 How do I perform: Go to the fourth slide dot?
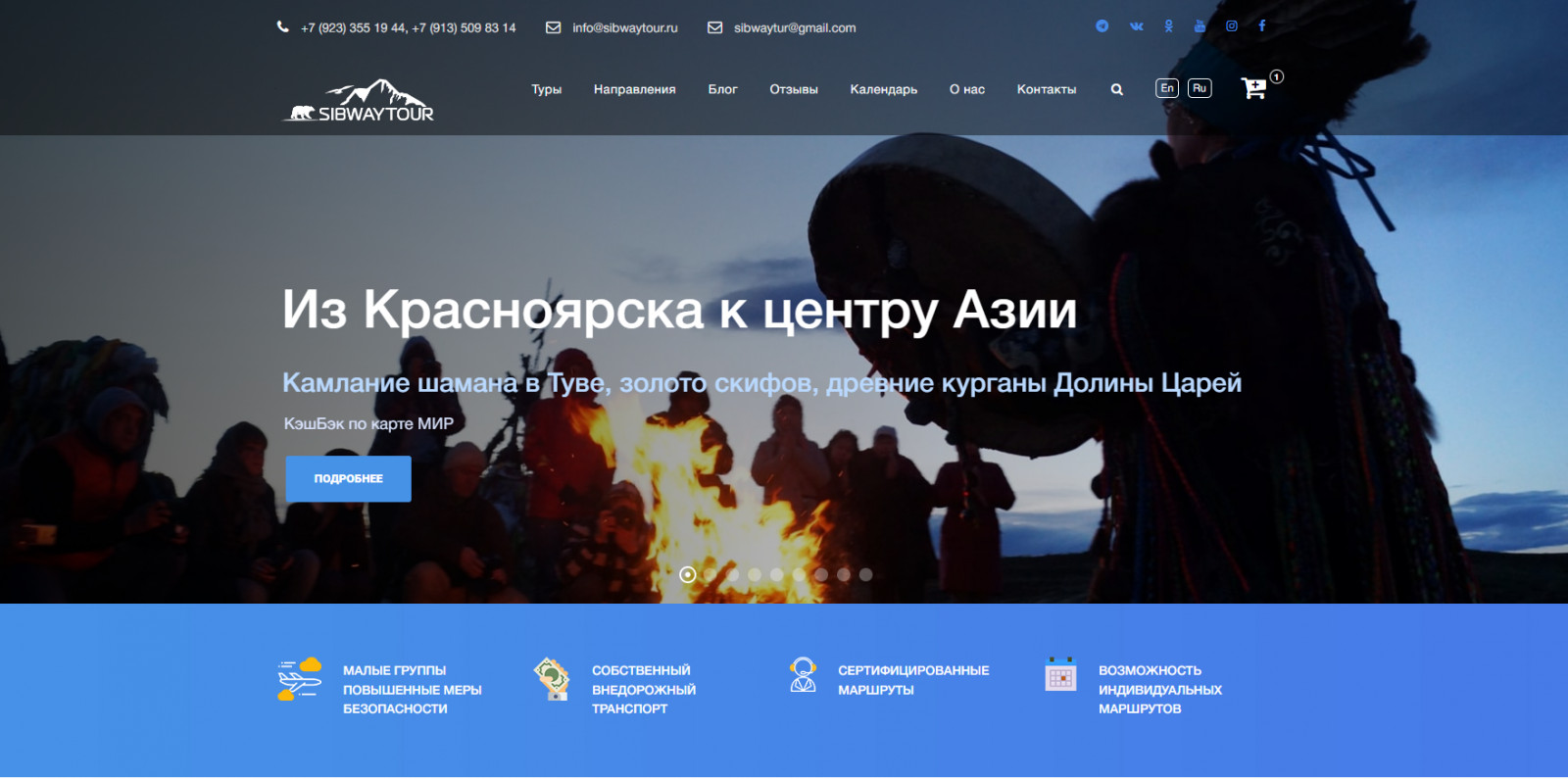755,575
